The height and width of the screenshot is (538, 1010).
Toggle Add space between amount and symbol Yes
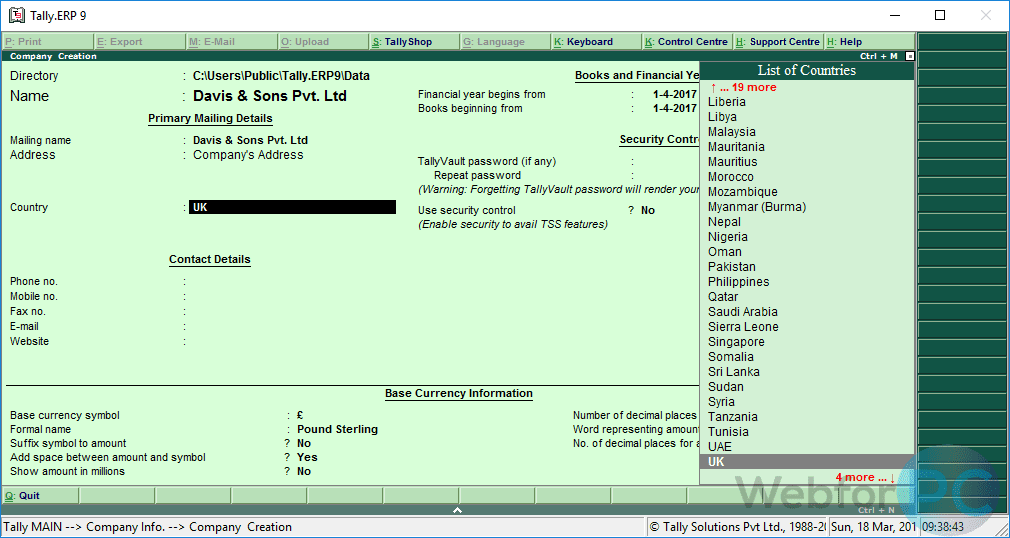click(x=307, y=457)
